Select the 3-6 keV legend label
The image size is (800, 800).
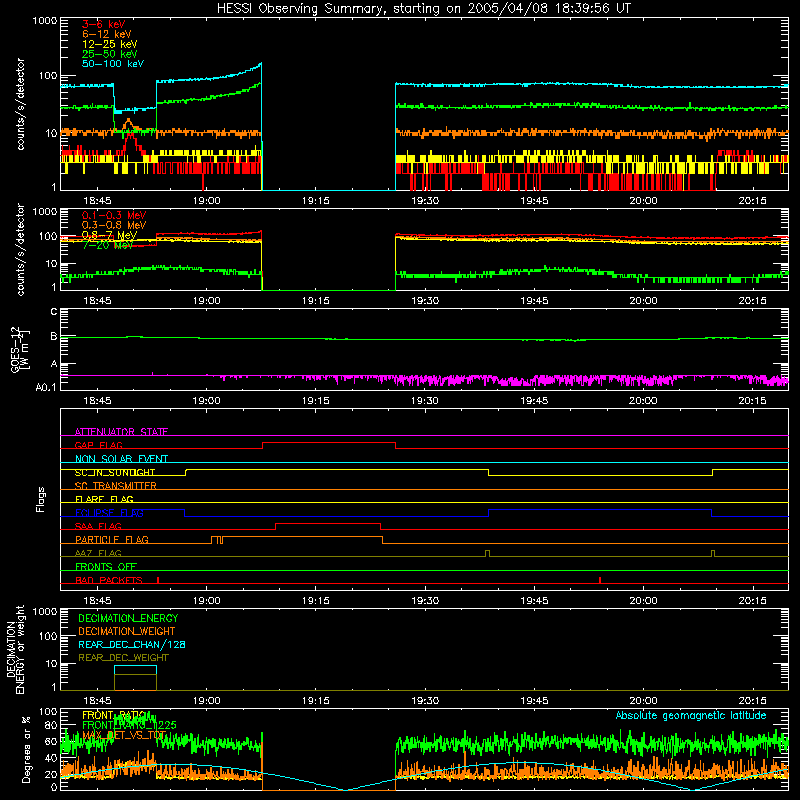coord(104,24)
